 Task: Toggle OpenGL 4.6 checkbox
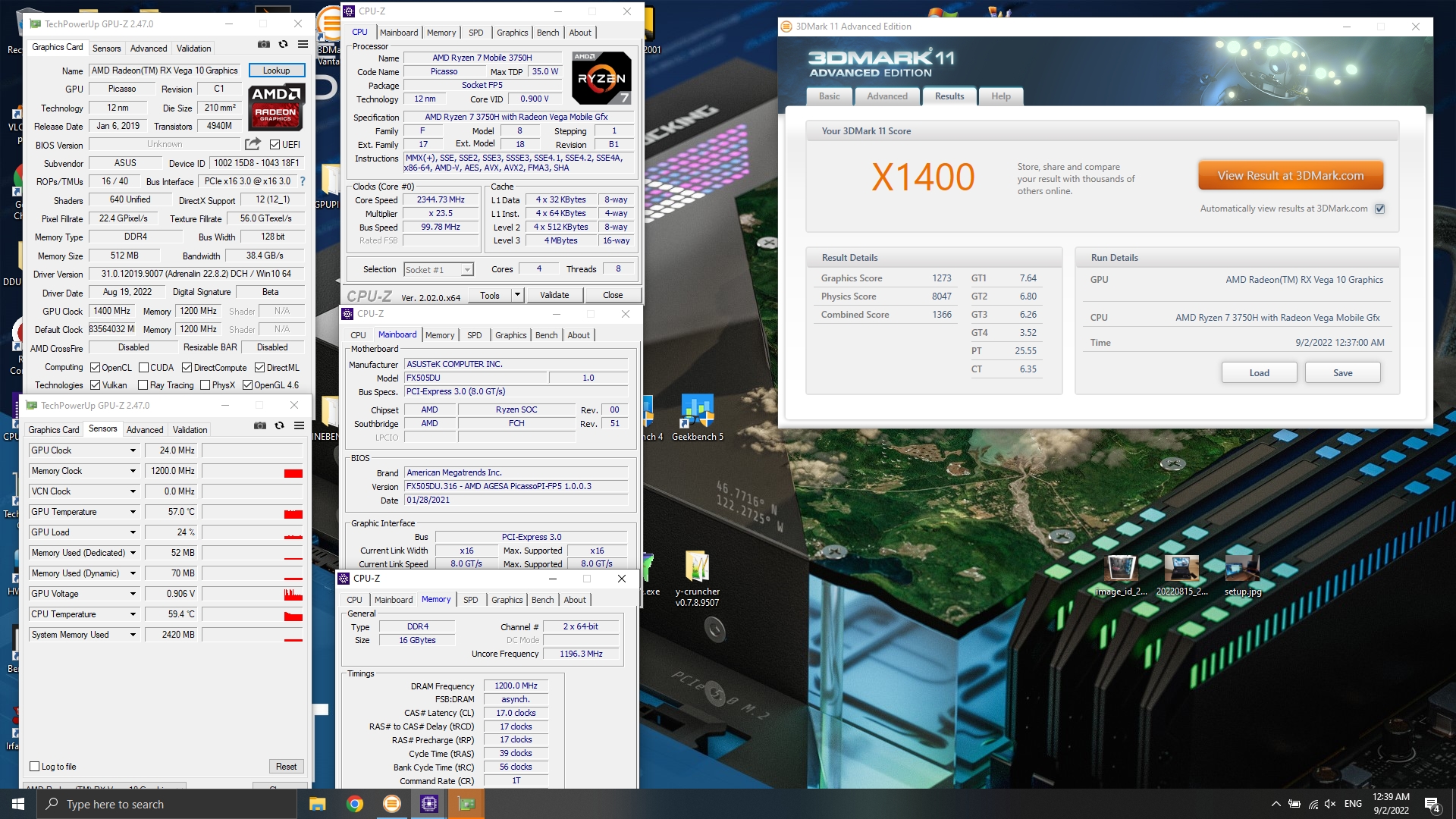point(247,385)
